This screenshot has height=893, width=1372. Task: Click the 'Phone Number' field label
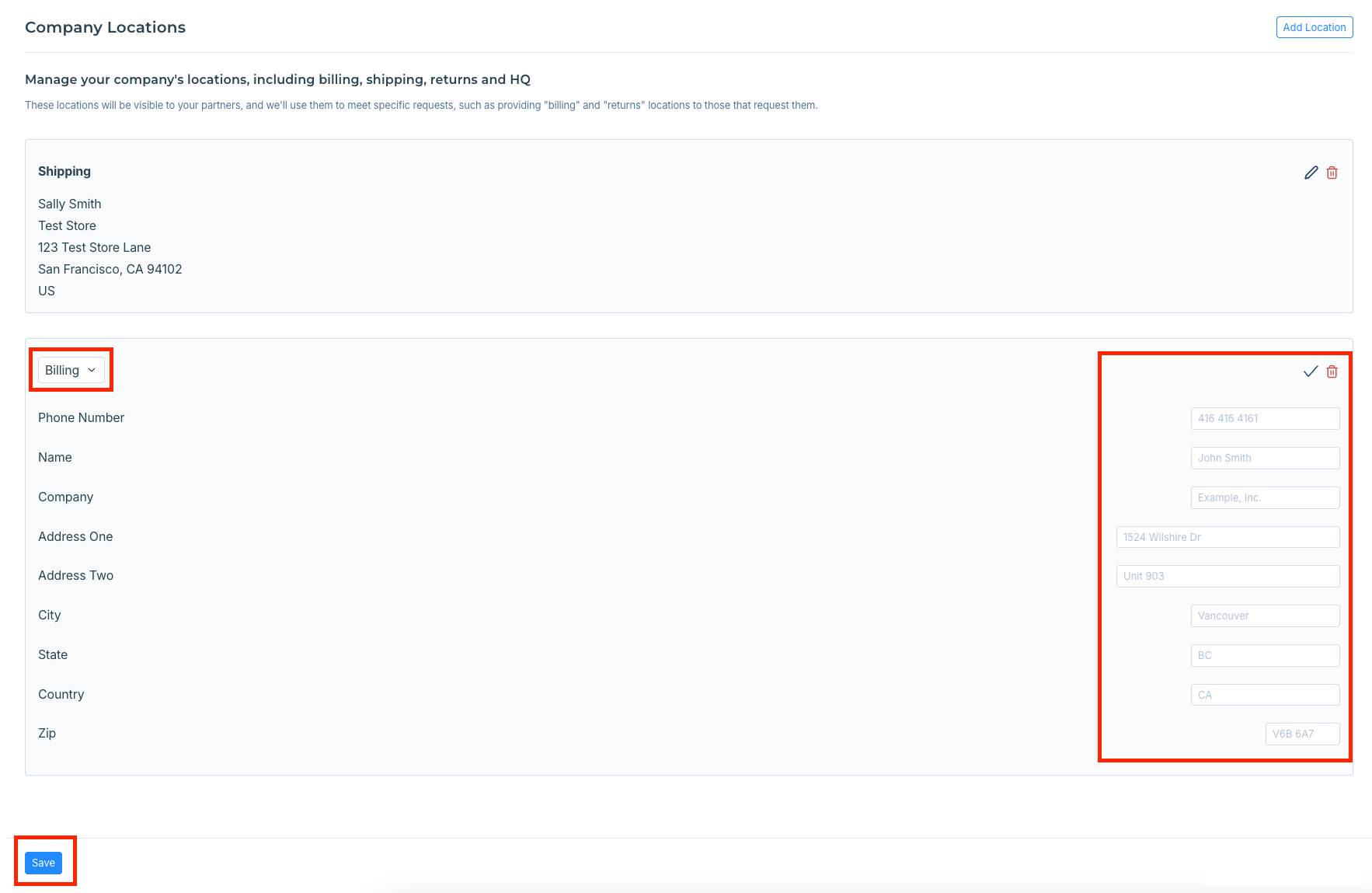click(81, 417)
